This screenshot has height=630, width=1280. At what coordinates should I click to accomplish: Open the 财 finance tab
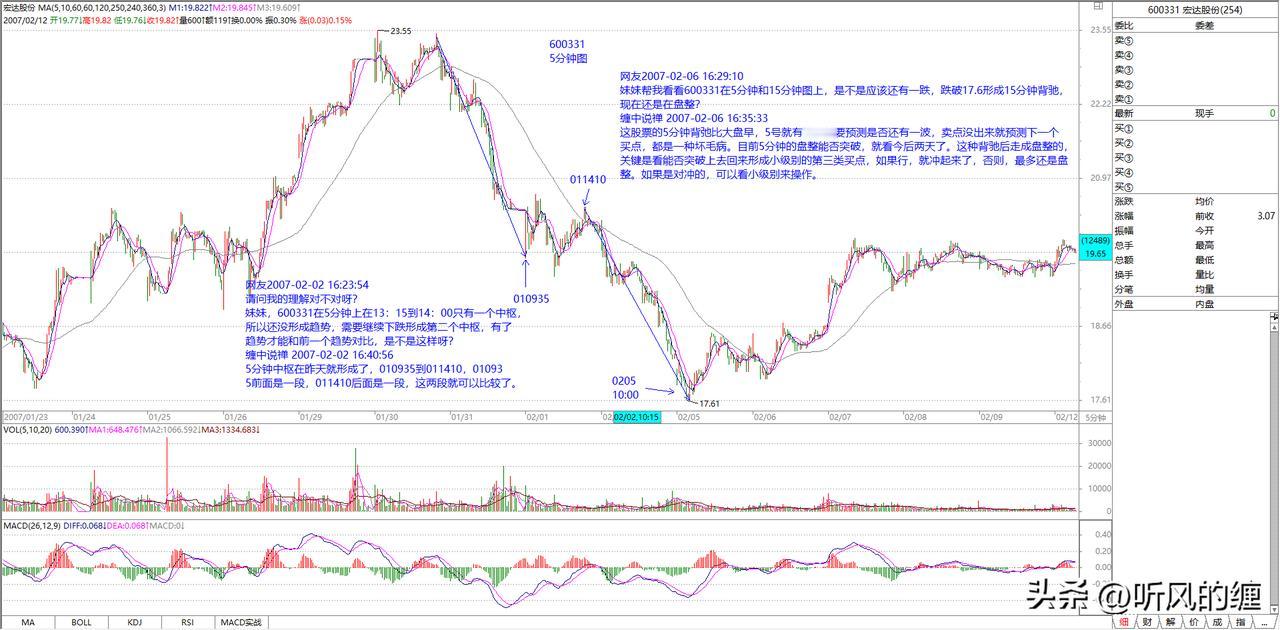click(x=1147, y=621)
